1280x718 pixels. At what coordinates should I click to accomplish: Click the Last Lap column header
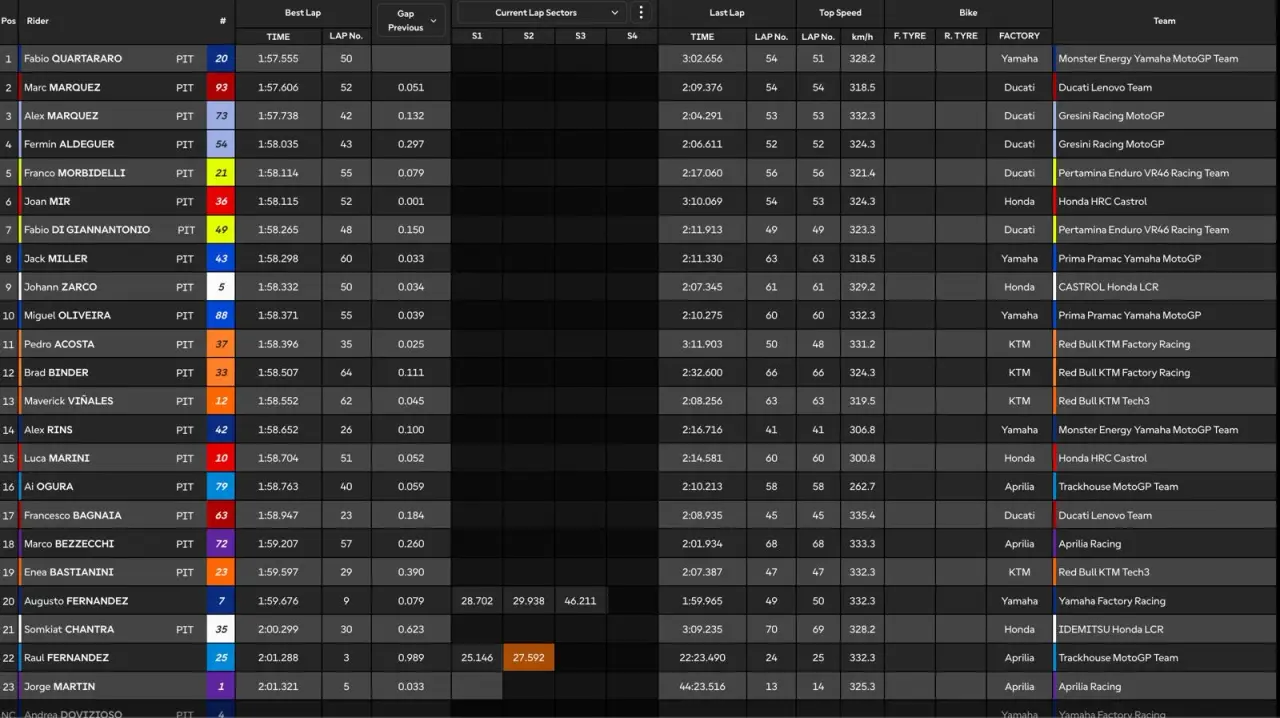point(727,13)
